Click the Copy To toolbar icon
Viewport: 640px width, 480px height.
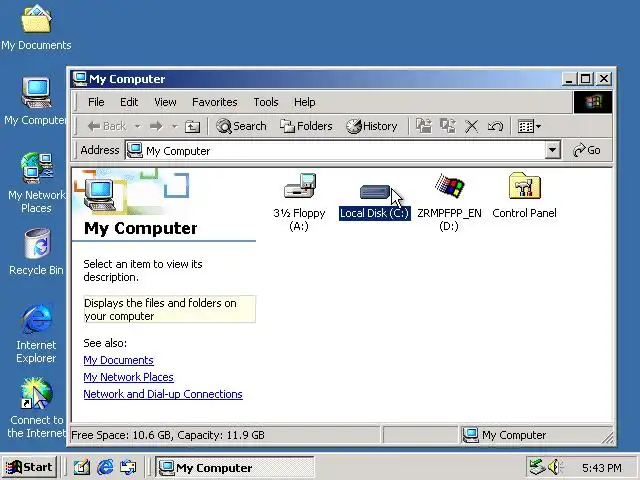[448, 126]
